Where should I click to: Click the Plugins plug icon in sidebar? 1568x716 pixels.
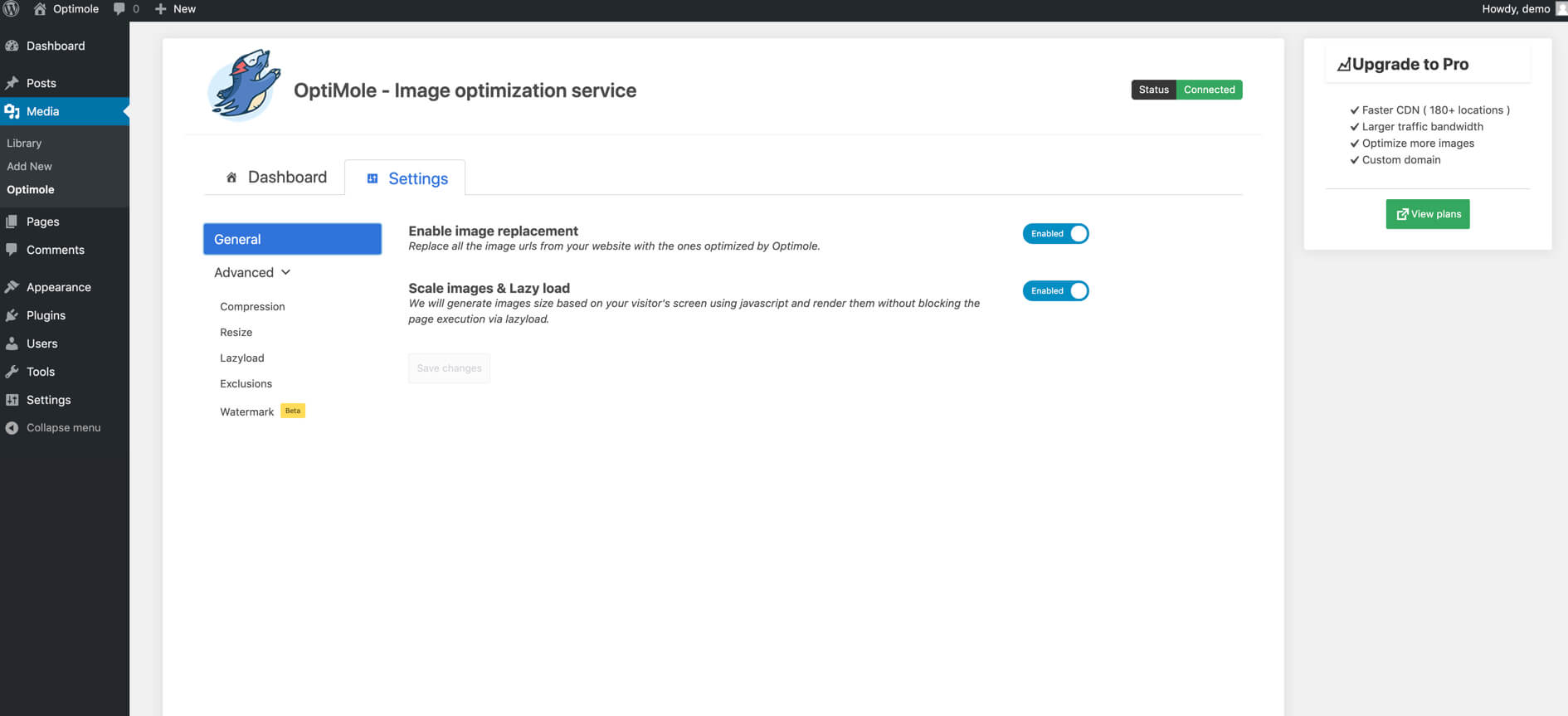[x=12, y=315]
